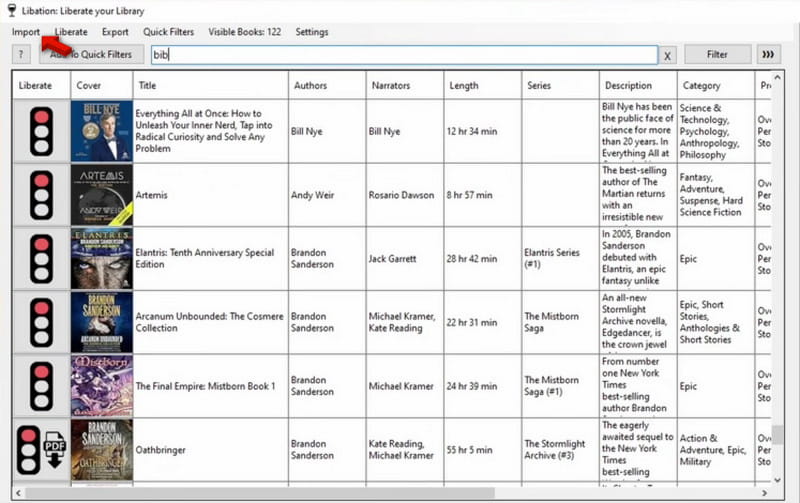This screenshot has height=503, width=800.
Task: Click the stoplight liberate icon for Oathbringer
Action: (x=29, y=450)
